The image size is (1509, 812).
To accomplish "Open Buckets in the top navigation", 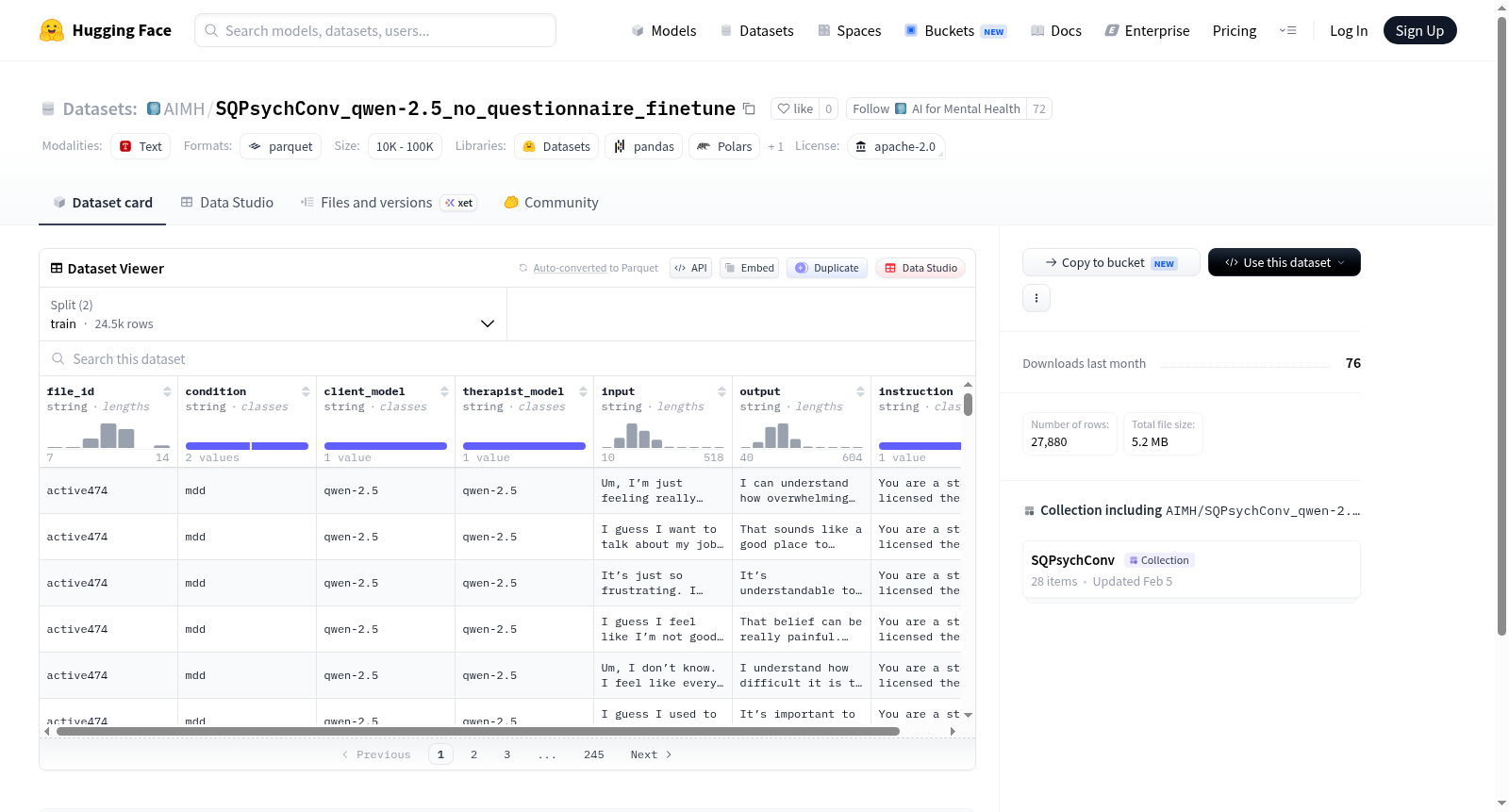I will 956,31.
